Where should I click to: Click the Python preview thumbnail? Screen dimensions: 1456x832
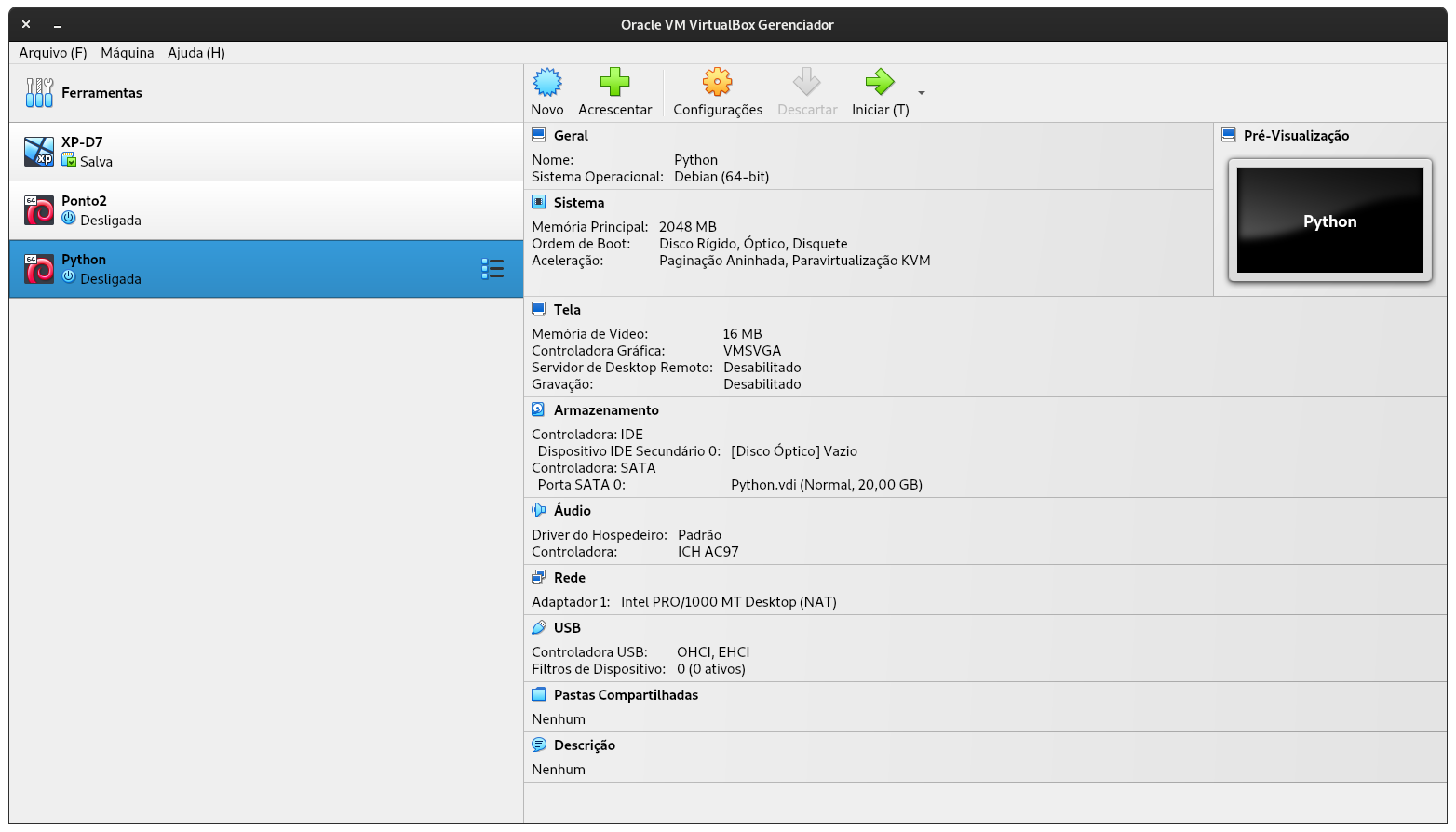[x=1330, y=221]
